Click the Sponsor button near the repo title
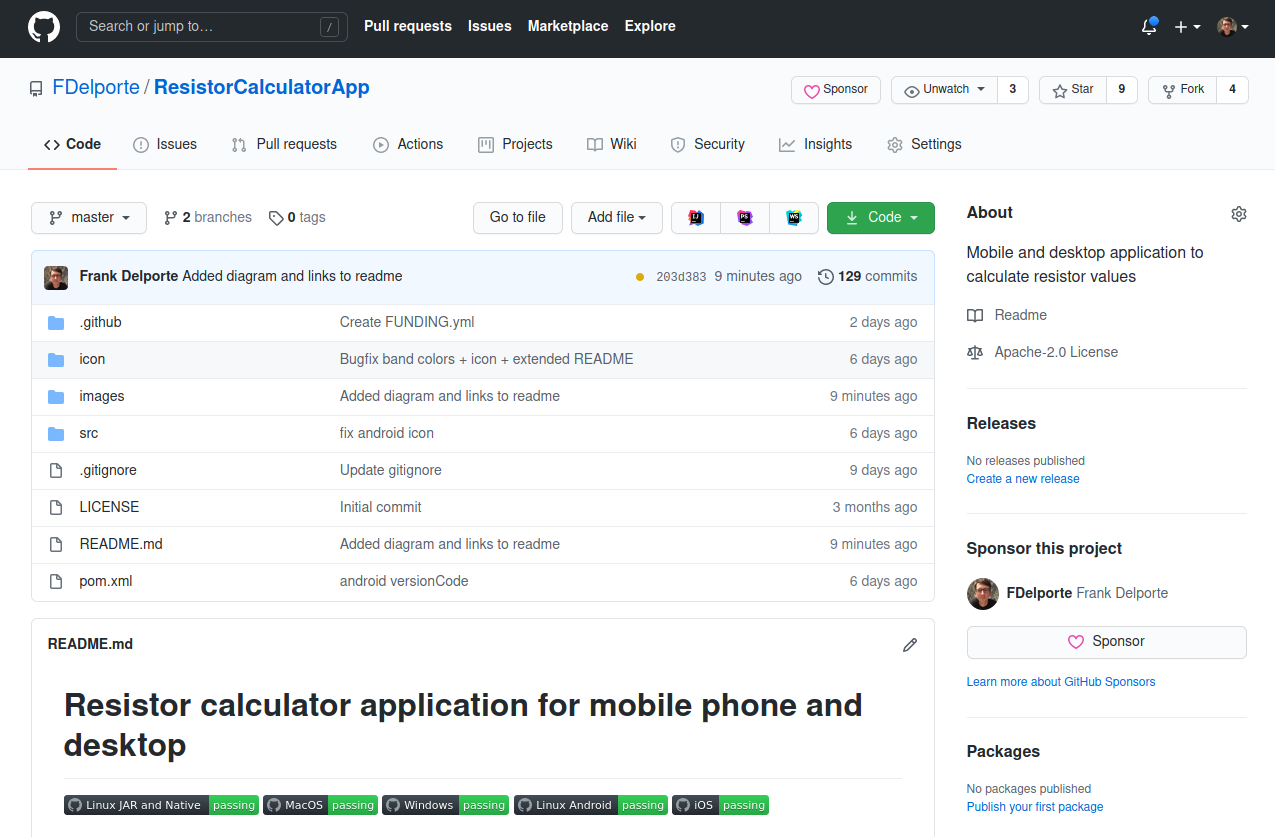 coord(836,90)
